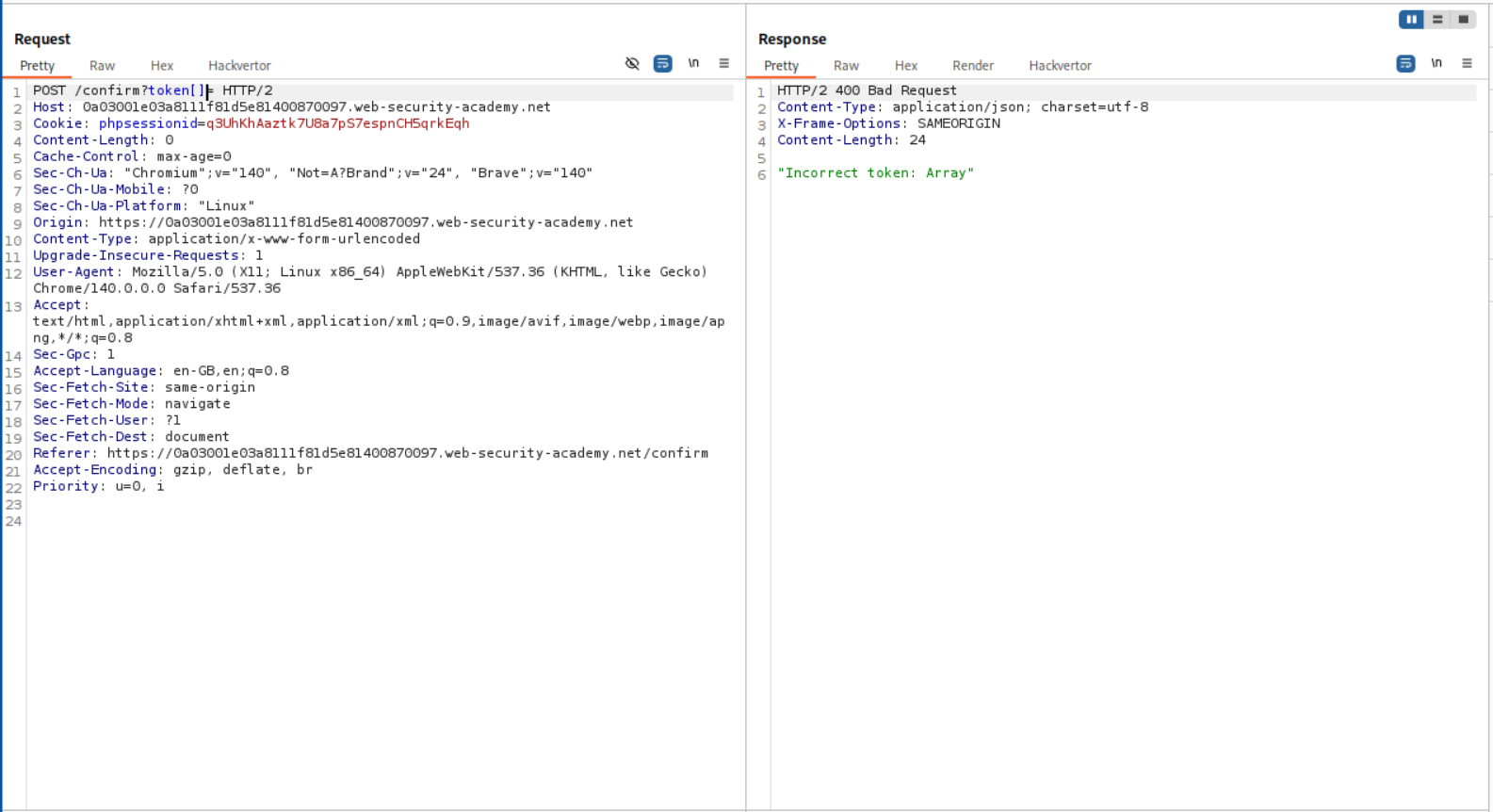Click the phpsessionid cookie value
Image resolution: width=1493 pixels, height=812 pixels.
[337, 123]
